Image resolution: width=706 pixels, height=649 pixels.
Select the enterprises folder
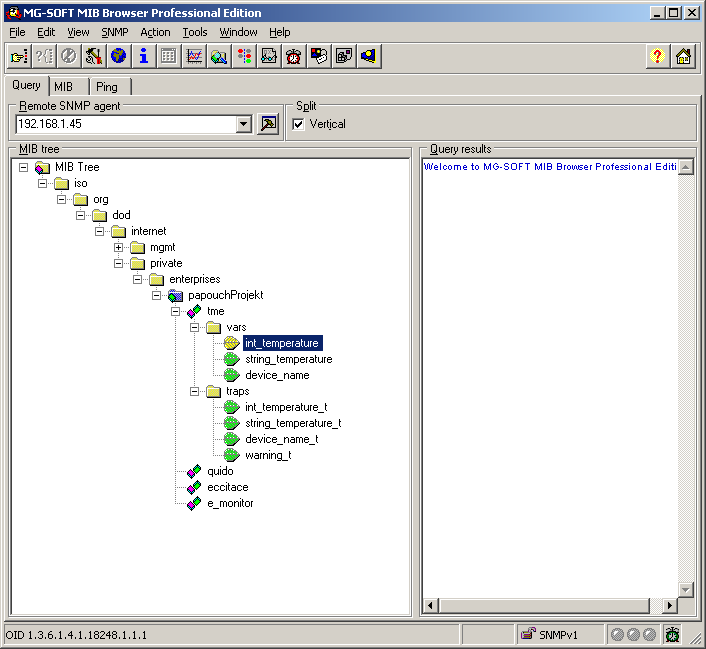pyautogui.click(x=195, y=279)
